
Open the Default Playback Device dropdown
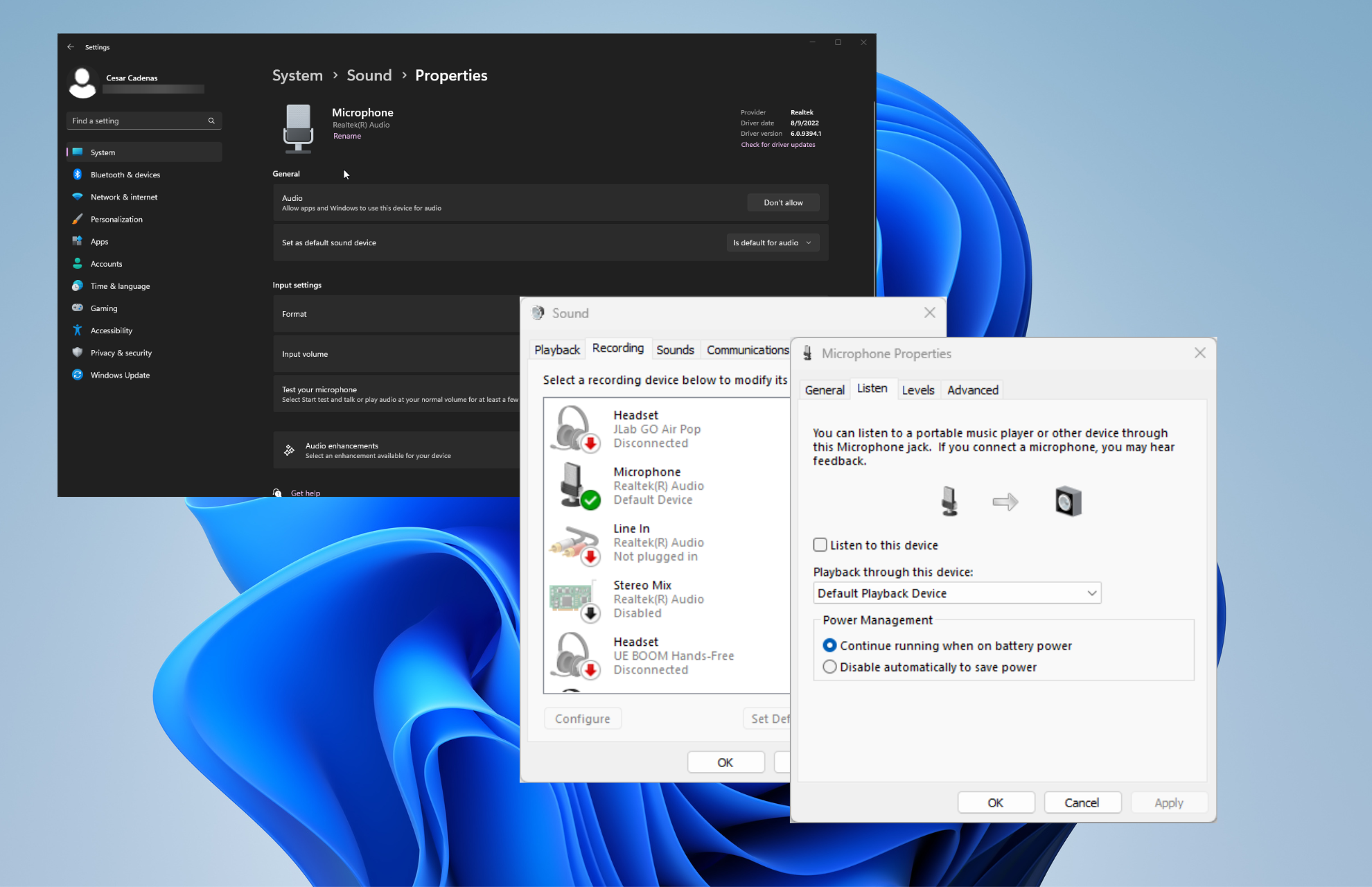click(x=956, y=593)
